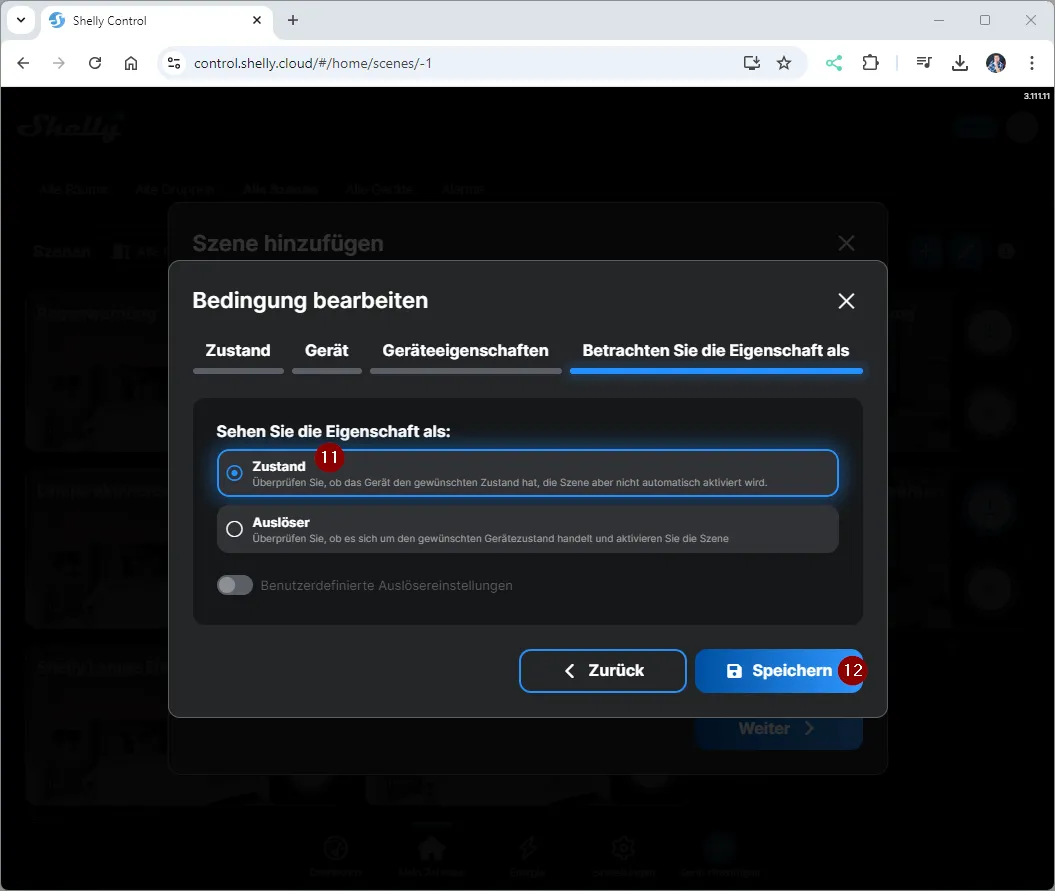This screenshot has width=1055, height=891.
Task: Expand the tab search dropdown arrow
Action: (x=20, y=20)
